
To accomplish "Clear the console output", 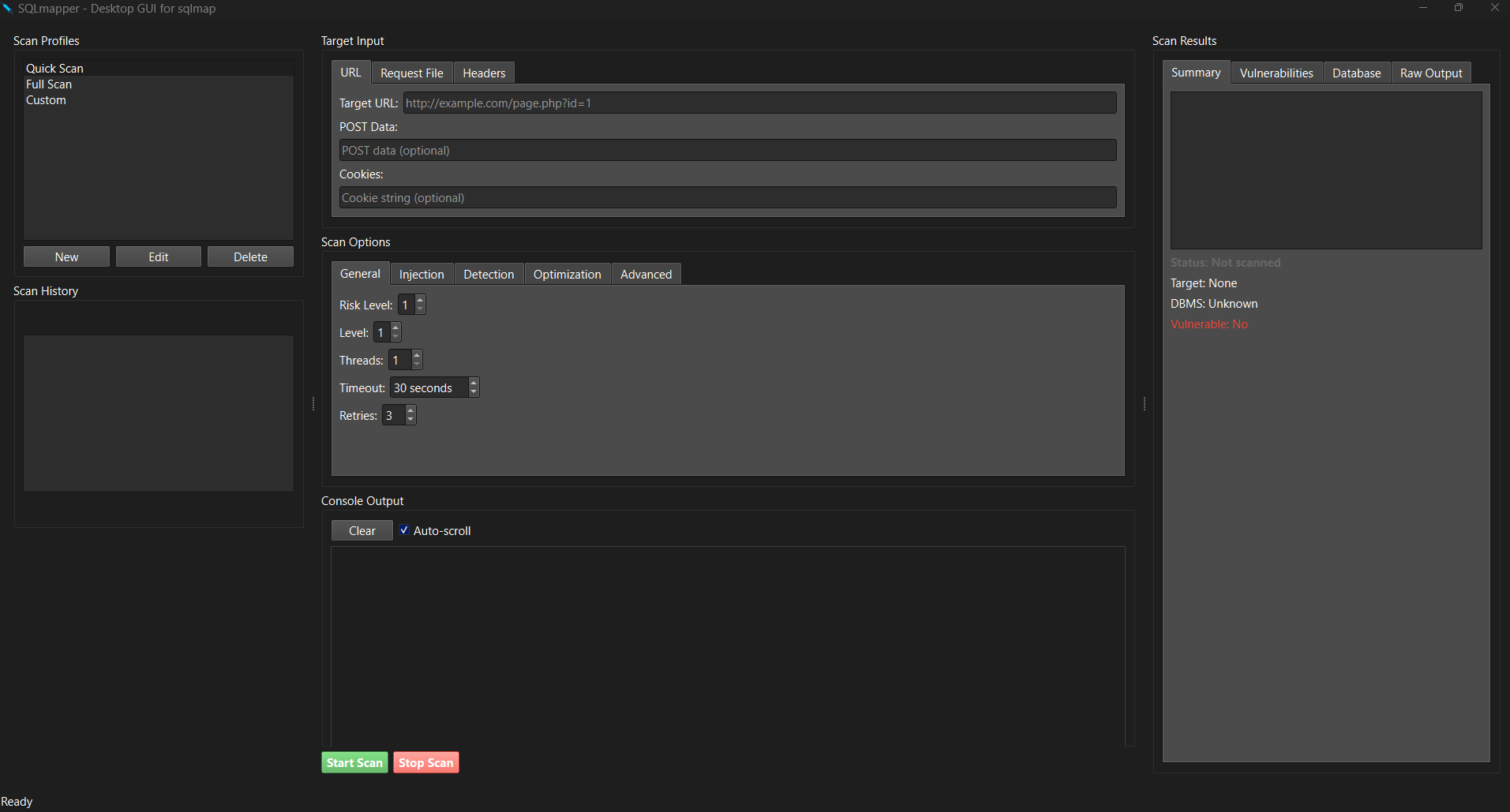I will 361,530.
